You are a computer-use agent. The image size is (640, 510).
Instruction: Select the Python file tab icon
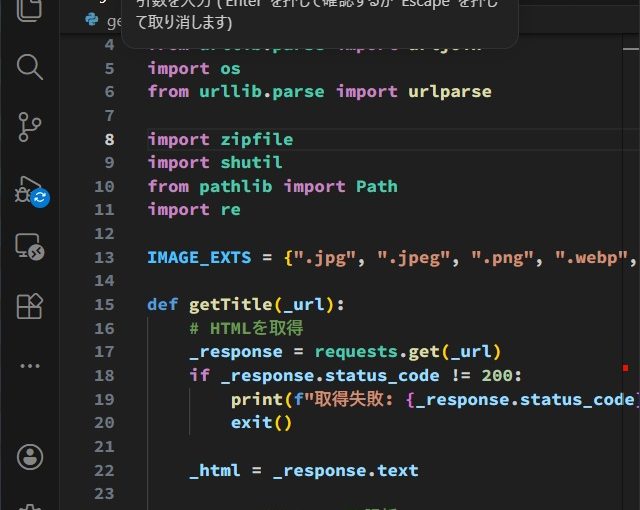[92, 19]
